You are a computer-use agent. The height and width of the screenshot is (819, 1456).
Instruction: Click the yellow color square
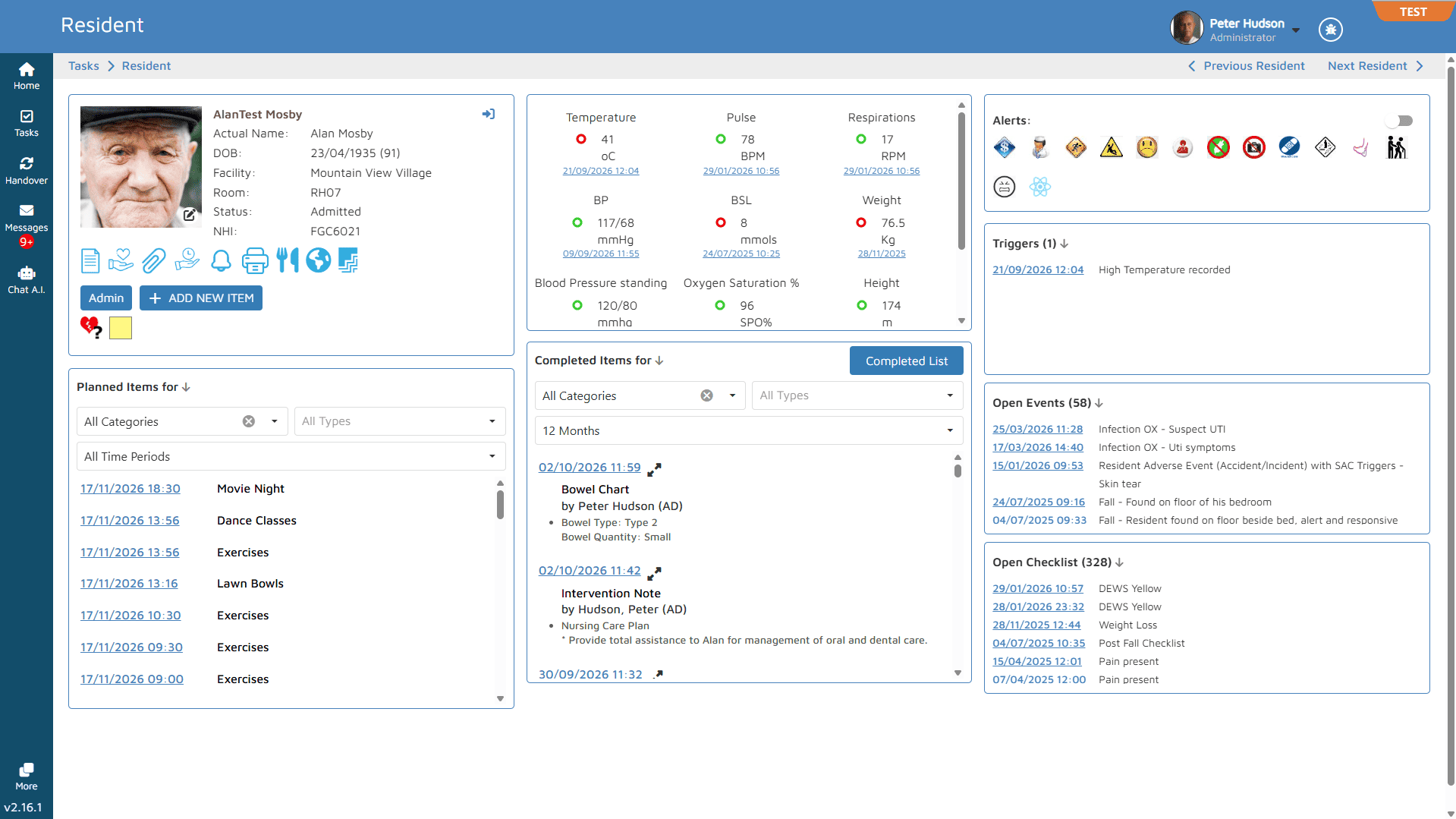point(121,328)
